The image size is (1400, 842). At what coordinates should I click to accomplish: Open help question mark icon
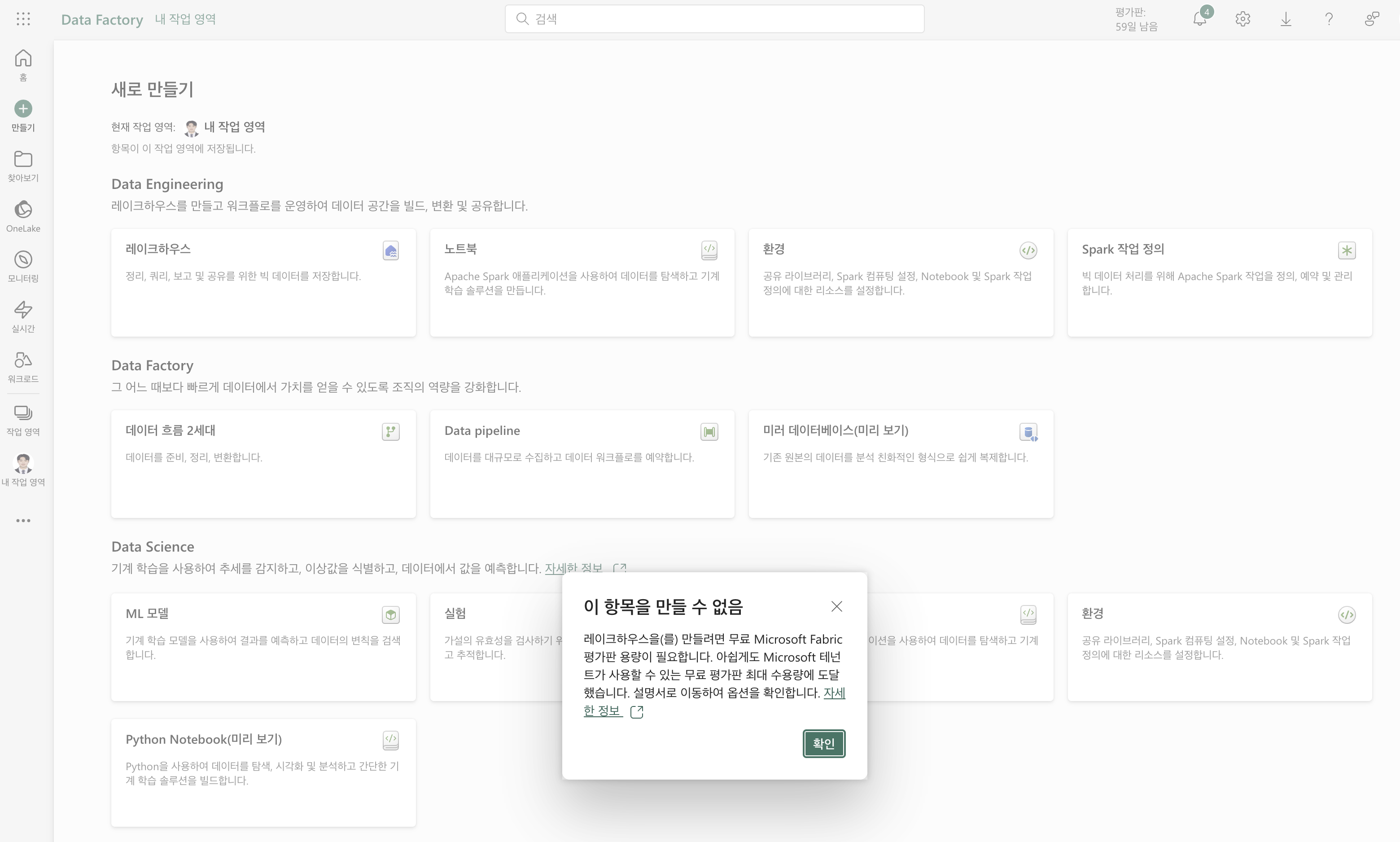click(1329, 19)
